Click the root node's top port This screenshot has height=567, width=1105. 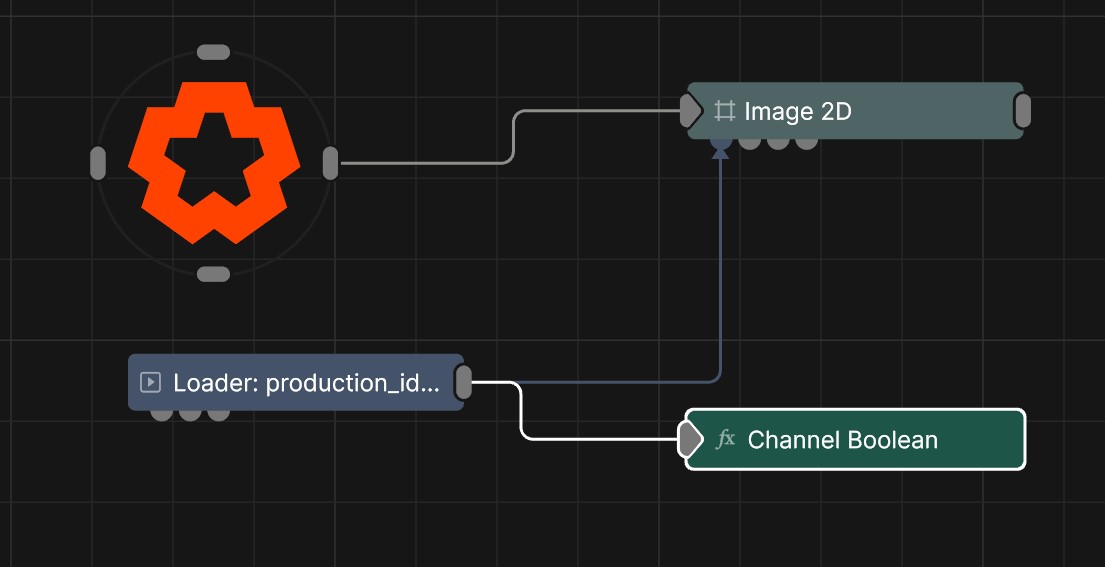(213, 52)
